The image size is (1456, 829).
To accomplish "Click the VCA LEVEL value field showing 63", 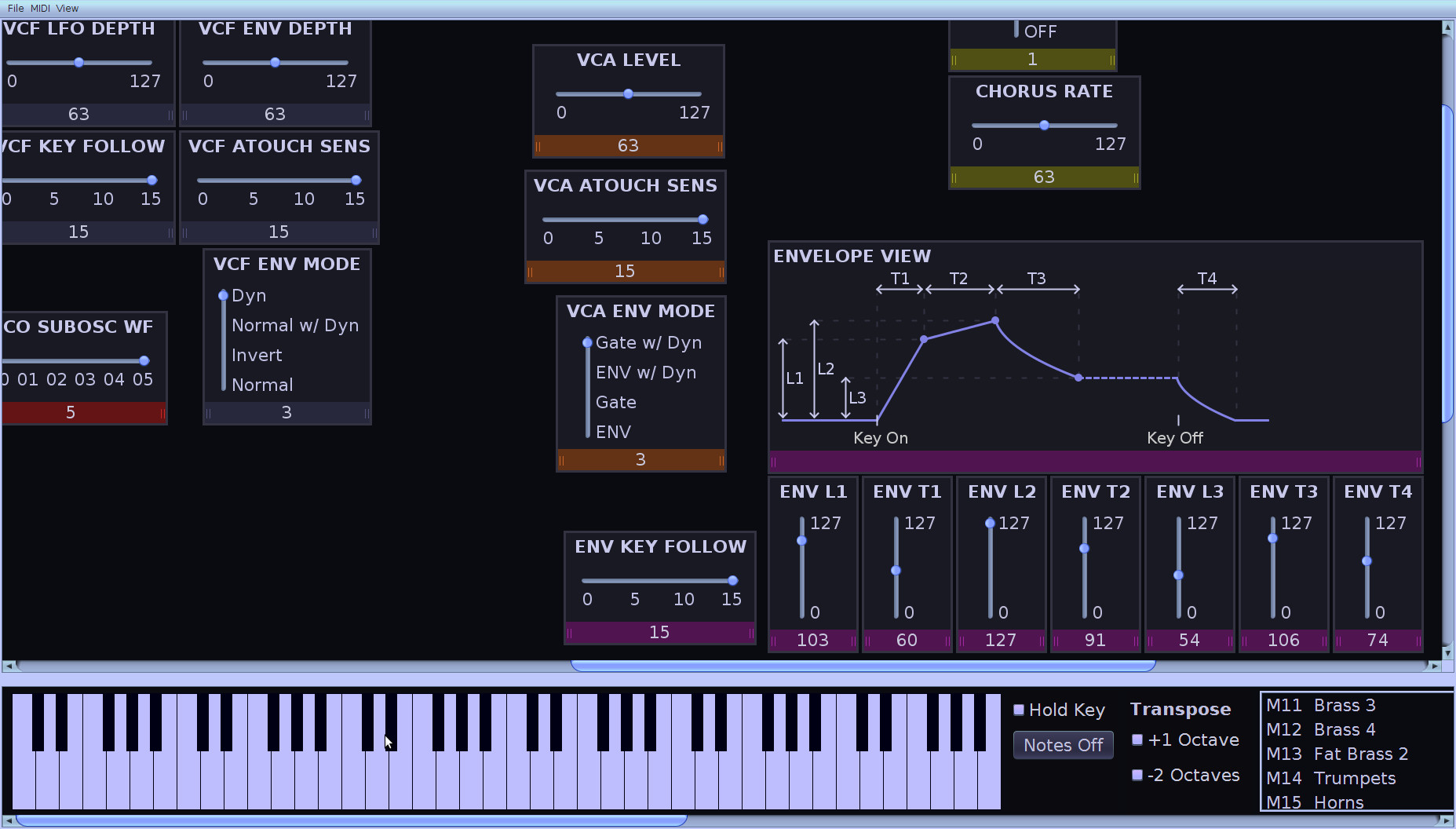I will pyautogui.click(x=628, y=146).
